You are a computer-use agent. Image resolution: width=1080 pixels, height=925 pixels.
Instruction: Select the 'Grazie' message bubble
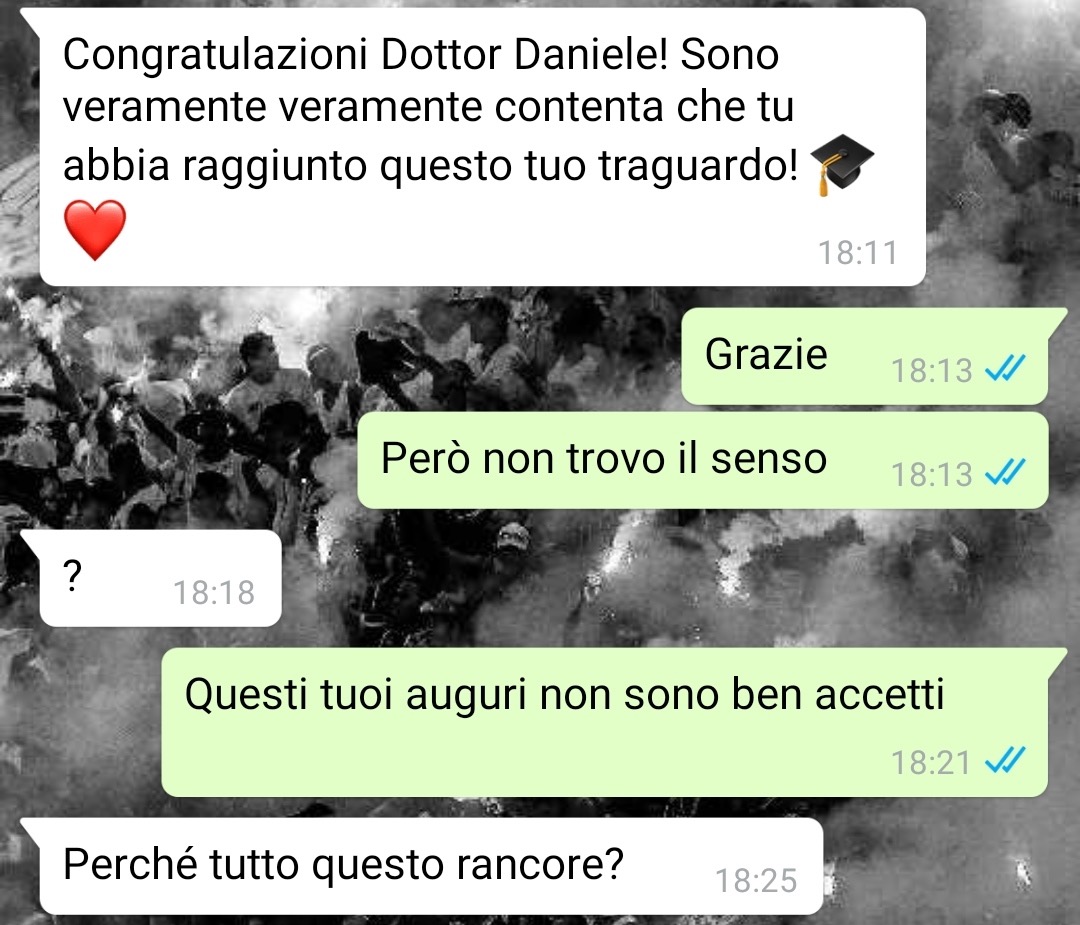[865, 356]
